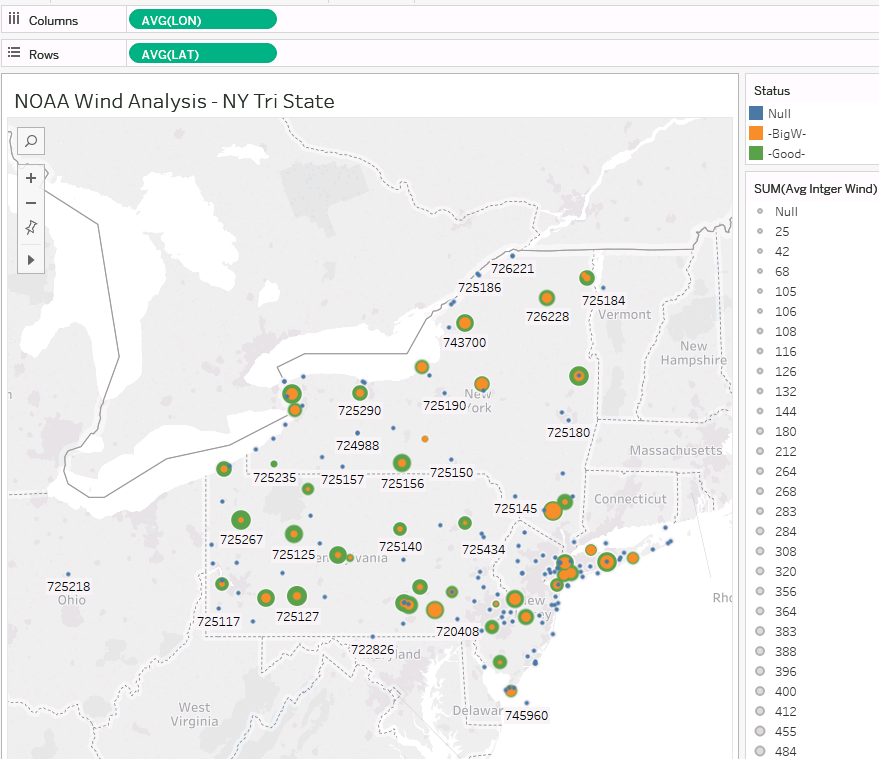Zoom in with the map plus button
Image resolution: width=879 pixels, height=759 pixels.
click(x=31, y=178)
